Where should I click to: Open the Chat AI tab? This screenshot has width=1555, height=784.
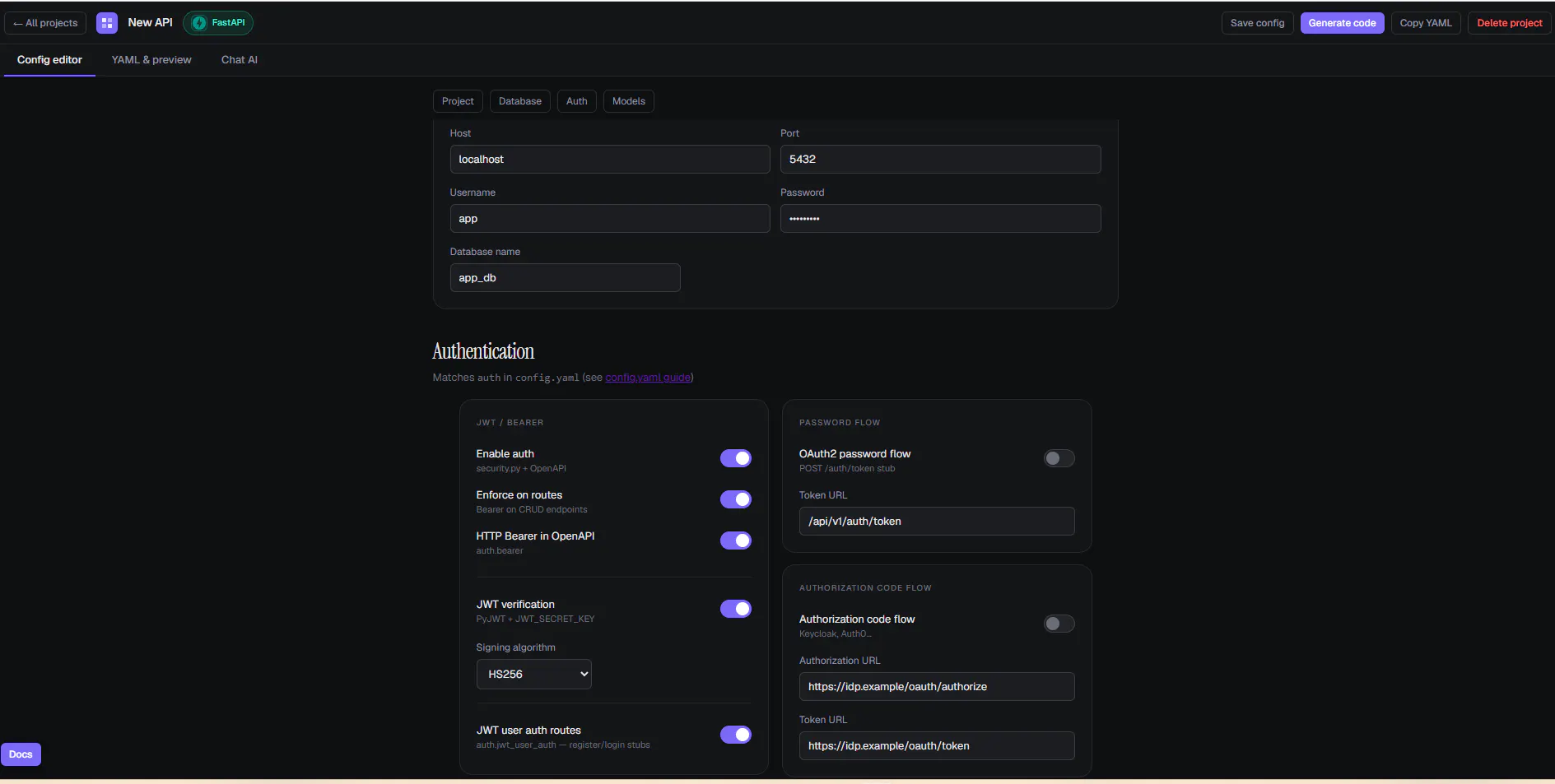[x=240, y=60]
